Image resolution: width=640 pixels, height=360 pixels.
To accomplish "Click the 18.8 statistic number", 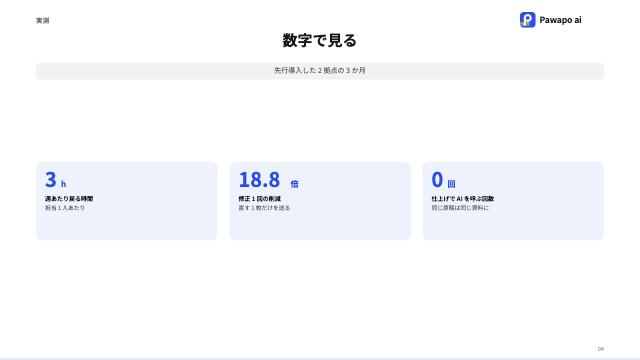I will tap(259, 180).
